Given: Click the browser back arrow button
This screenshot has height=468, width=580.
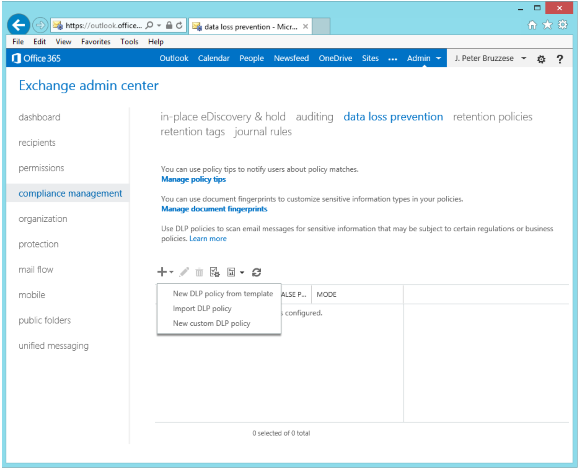Looking at the screenshot, I should pyautogui.click(x=18, y=25).
